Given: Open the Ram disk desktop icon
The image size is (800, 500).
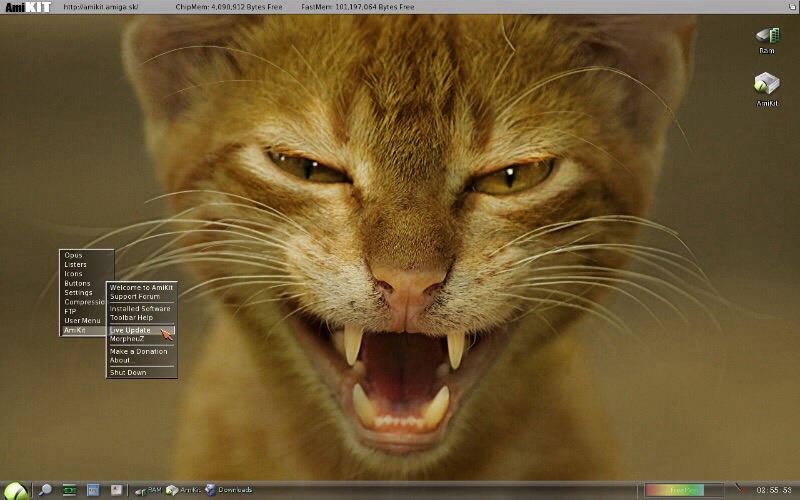Looking at the screenshot, I should (767, 37).
